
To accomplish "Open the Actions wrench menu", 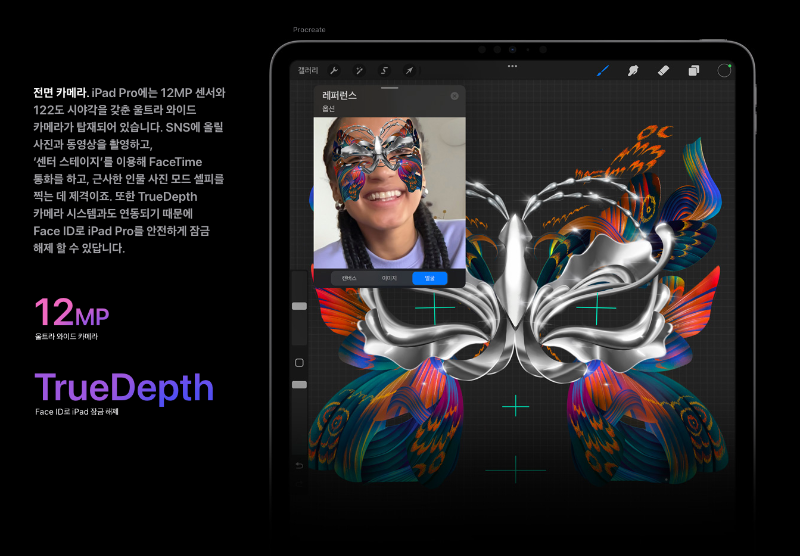I will coord(334,70).
